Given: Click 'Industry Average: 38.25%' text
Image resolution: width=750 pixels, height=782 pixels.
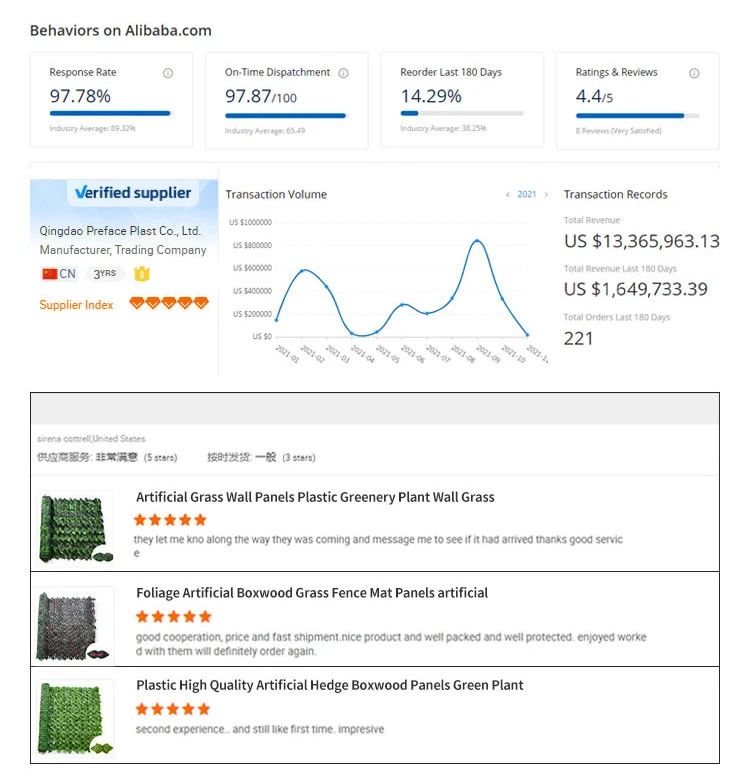Looking at the screenshot, I should click(443, 128).
